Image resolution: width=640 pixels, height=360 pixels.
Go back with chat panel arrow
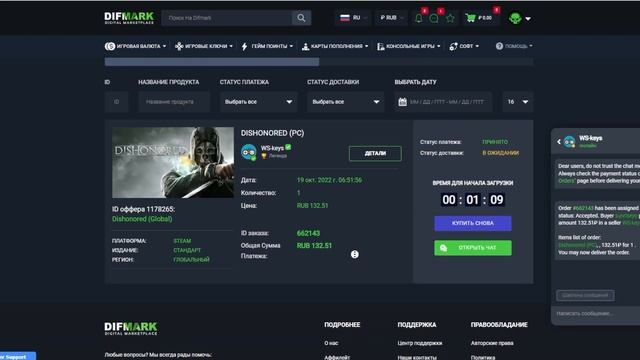[x=558, y=142]
